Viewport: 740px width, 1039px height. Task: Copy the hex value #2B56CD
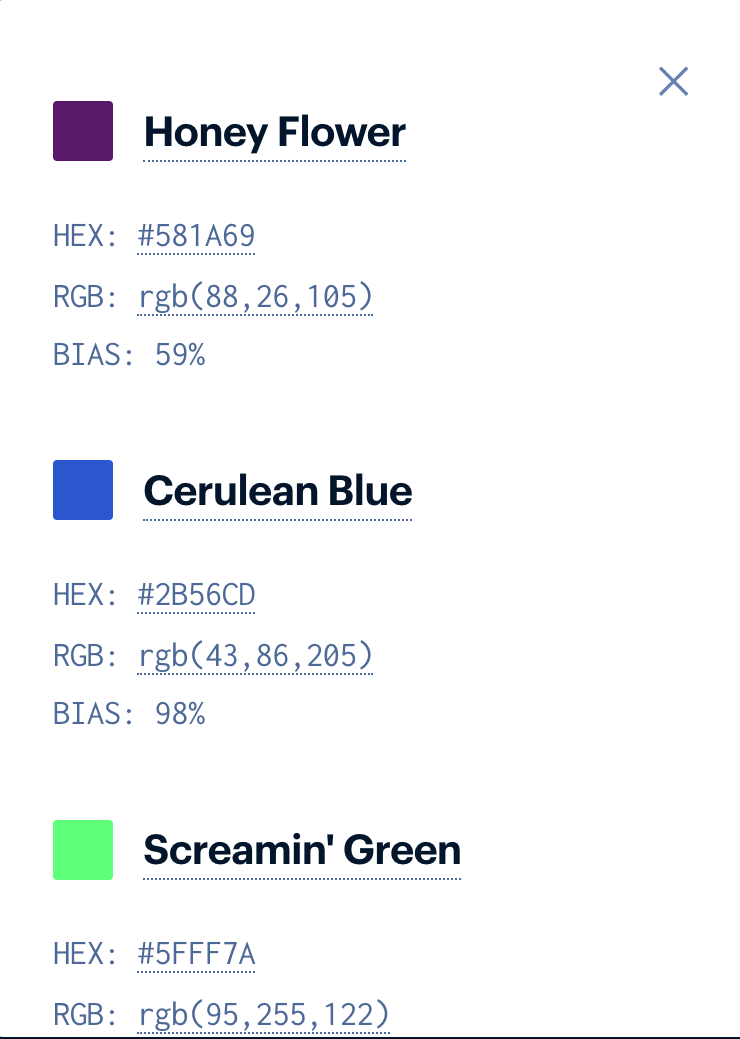(x=196, y=594)
